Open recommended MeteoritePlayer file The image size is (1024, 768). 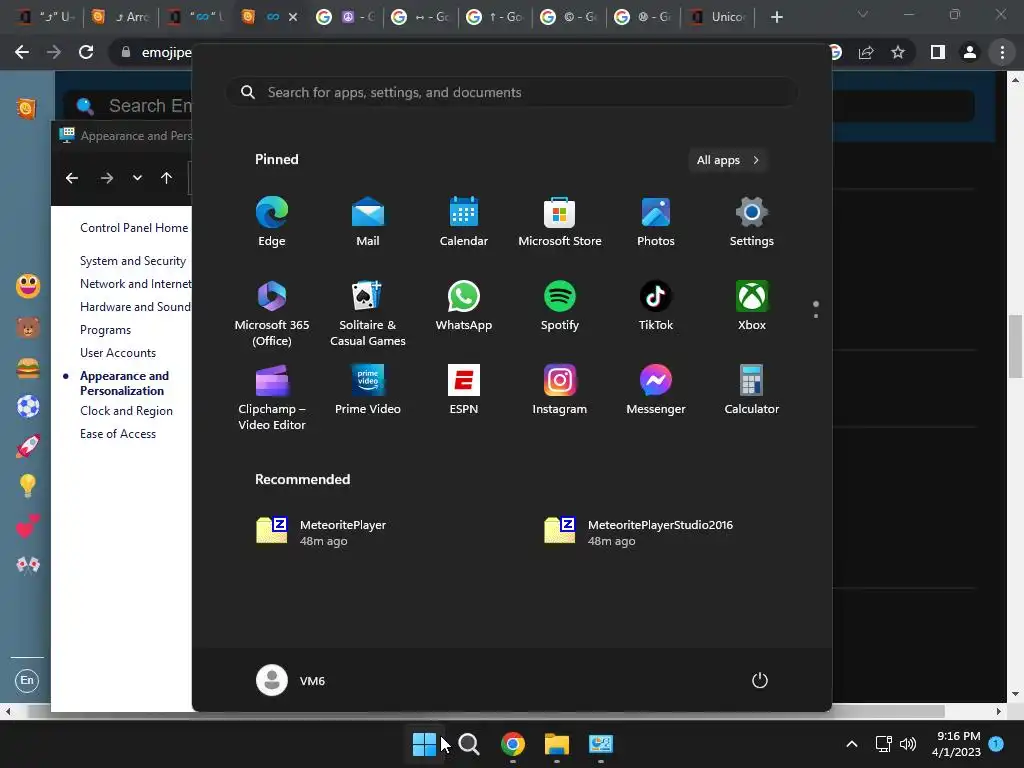(321, 532)
